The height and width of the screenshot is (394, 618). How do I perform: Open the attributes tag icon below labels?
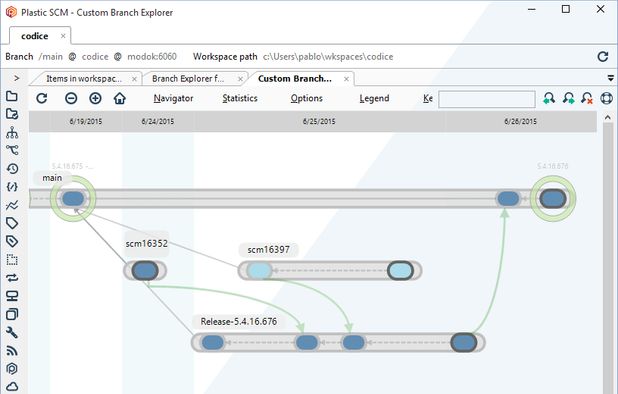pos(12,241)
